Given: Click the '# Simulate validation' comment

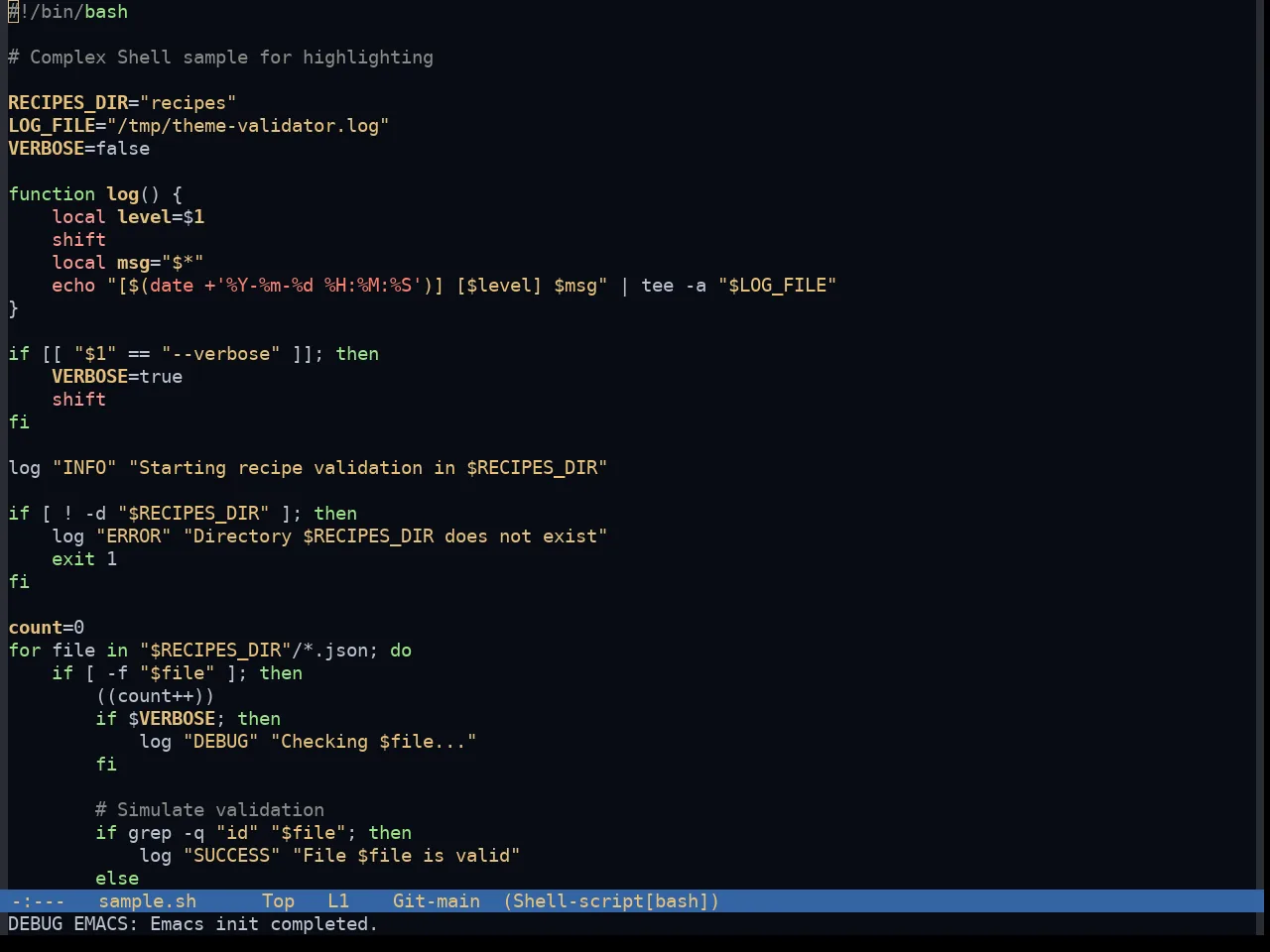Looking at the screenshot, I should coord(209,810).
